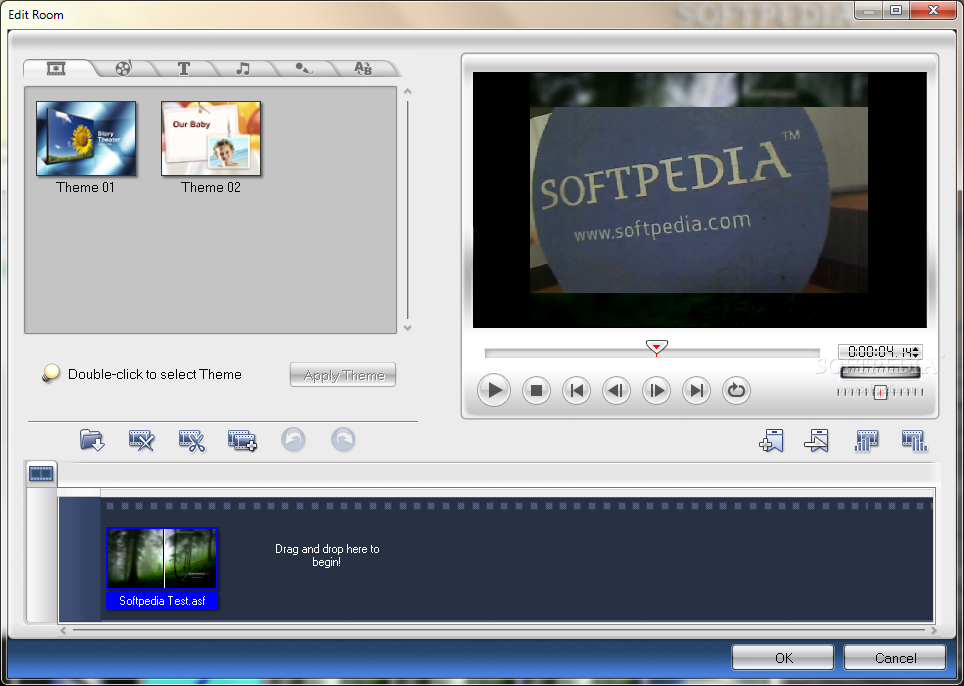964x686 pixels.
Task: Switch to the Theme tab with filmstrip icon
Action: tap(57, 68)
